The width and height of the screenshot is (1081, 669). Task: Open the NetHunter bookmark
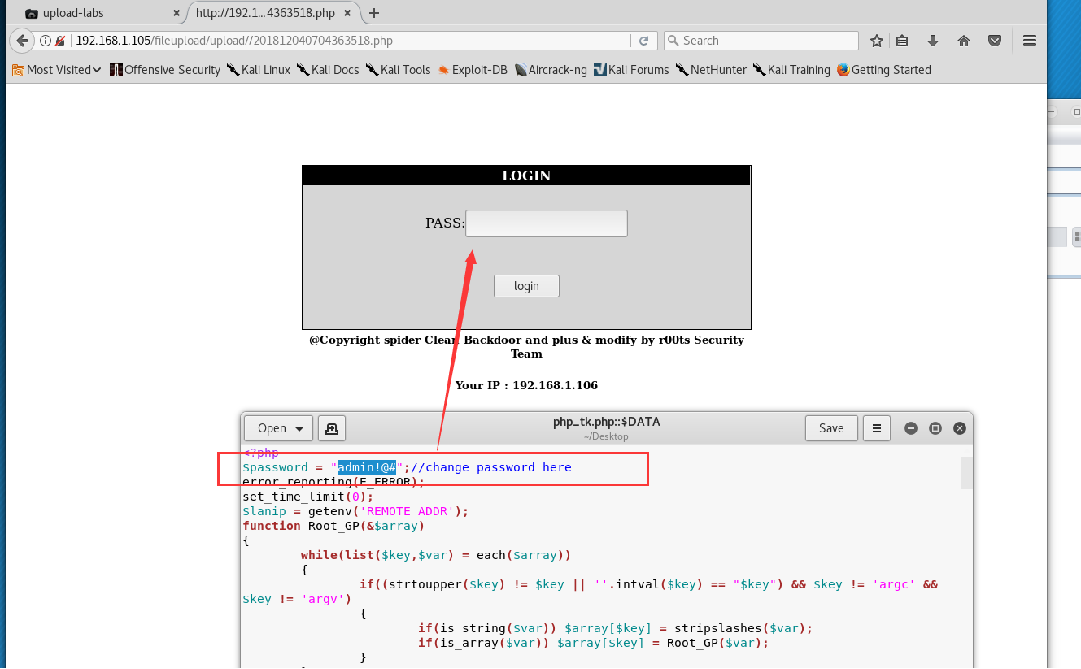711,70
